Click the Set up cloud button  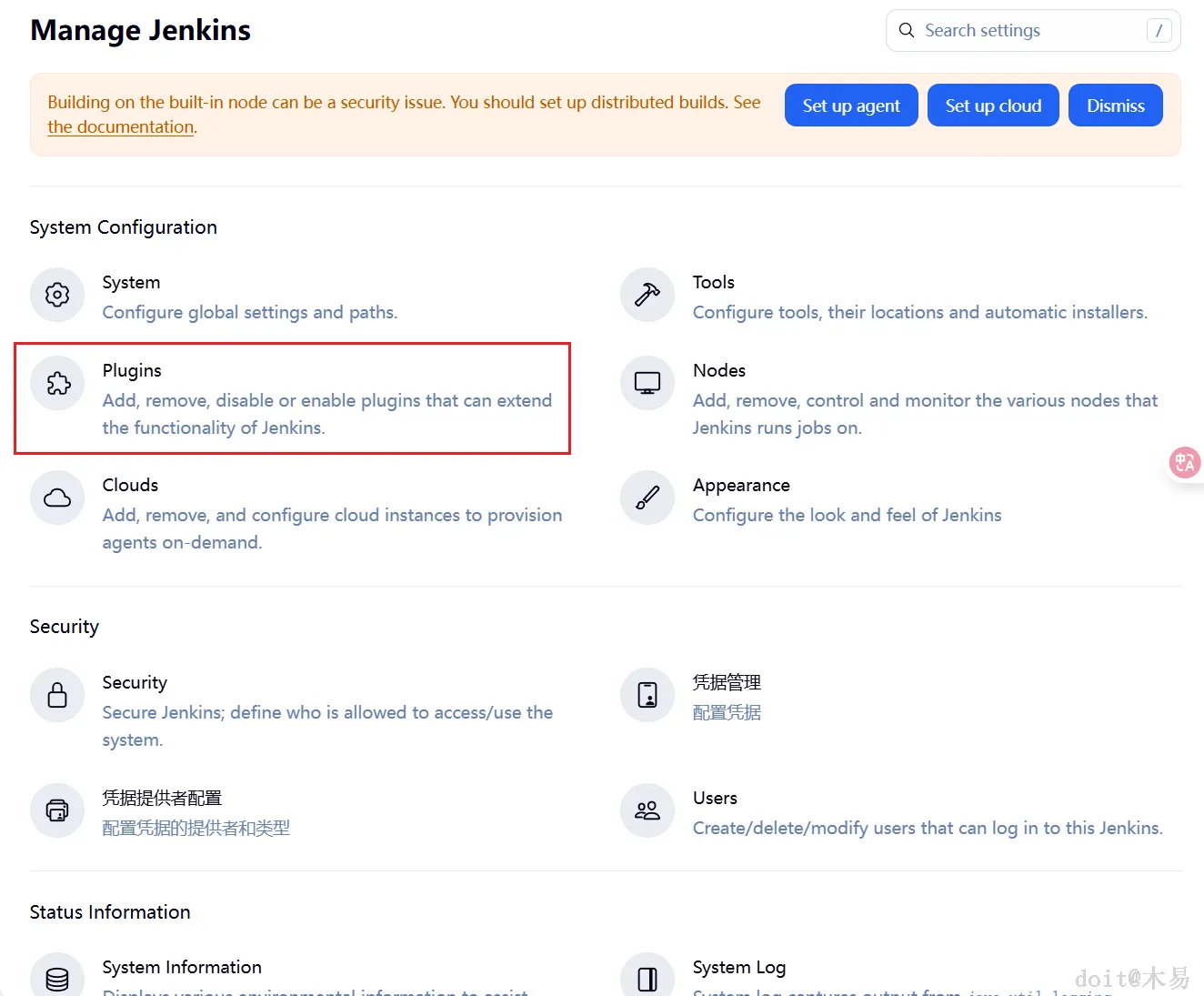(993, 106)
